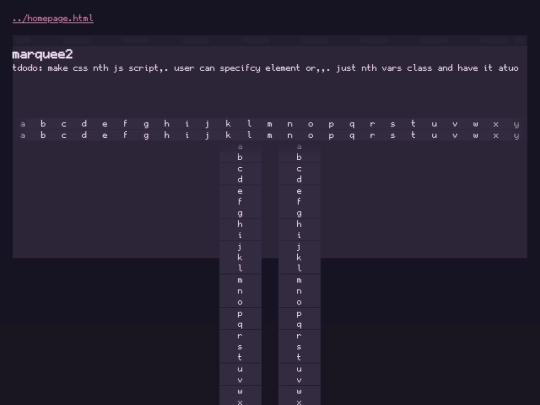540x405 pixels.
Task: Click letter h in the lower horizontal row
Action: pyautogui.click(x=167, y=135)
